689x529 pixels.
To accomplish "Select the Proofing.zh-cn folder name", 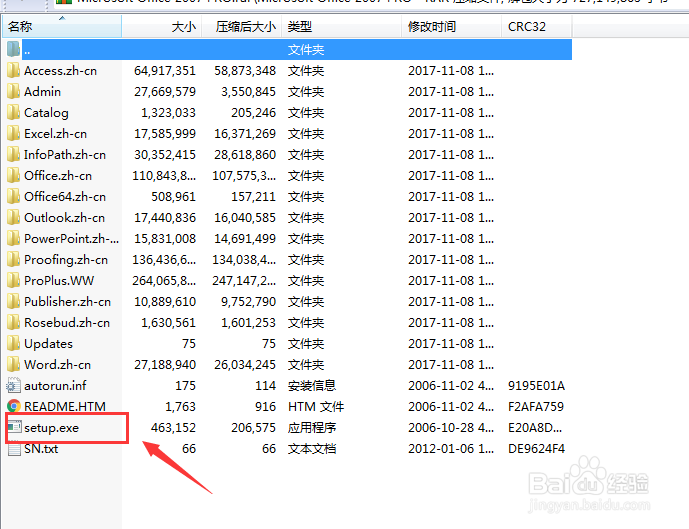I will pos(66,260).
